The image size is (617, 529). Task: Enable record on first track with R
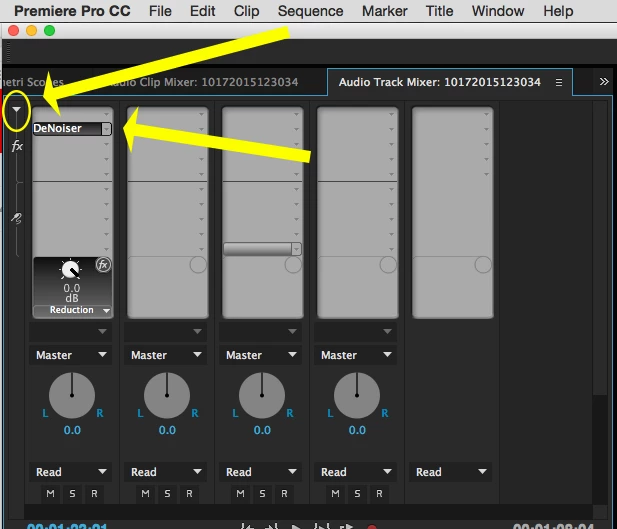pyautogui.click(x=94, y=493)
